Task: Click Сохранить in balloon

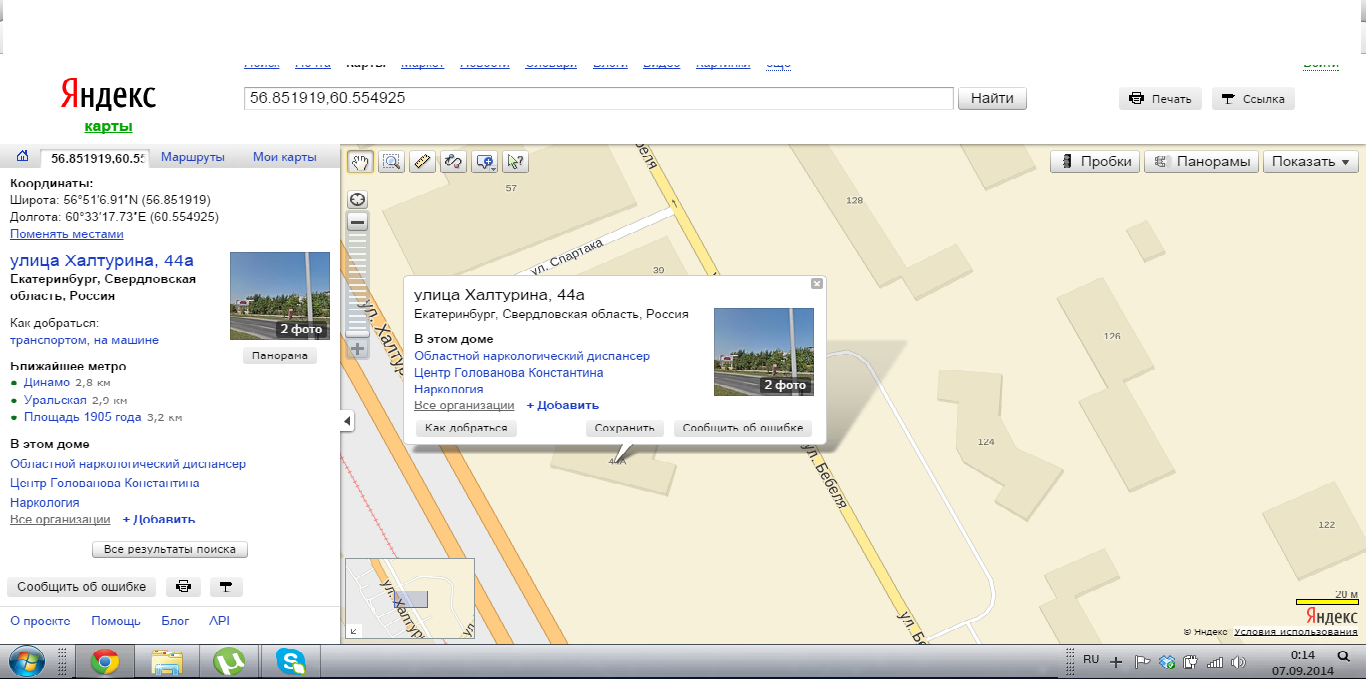Action: (x=624, y=428)
